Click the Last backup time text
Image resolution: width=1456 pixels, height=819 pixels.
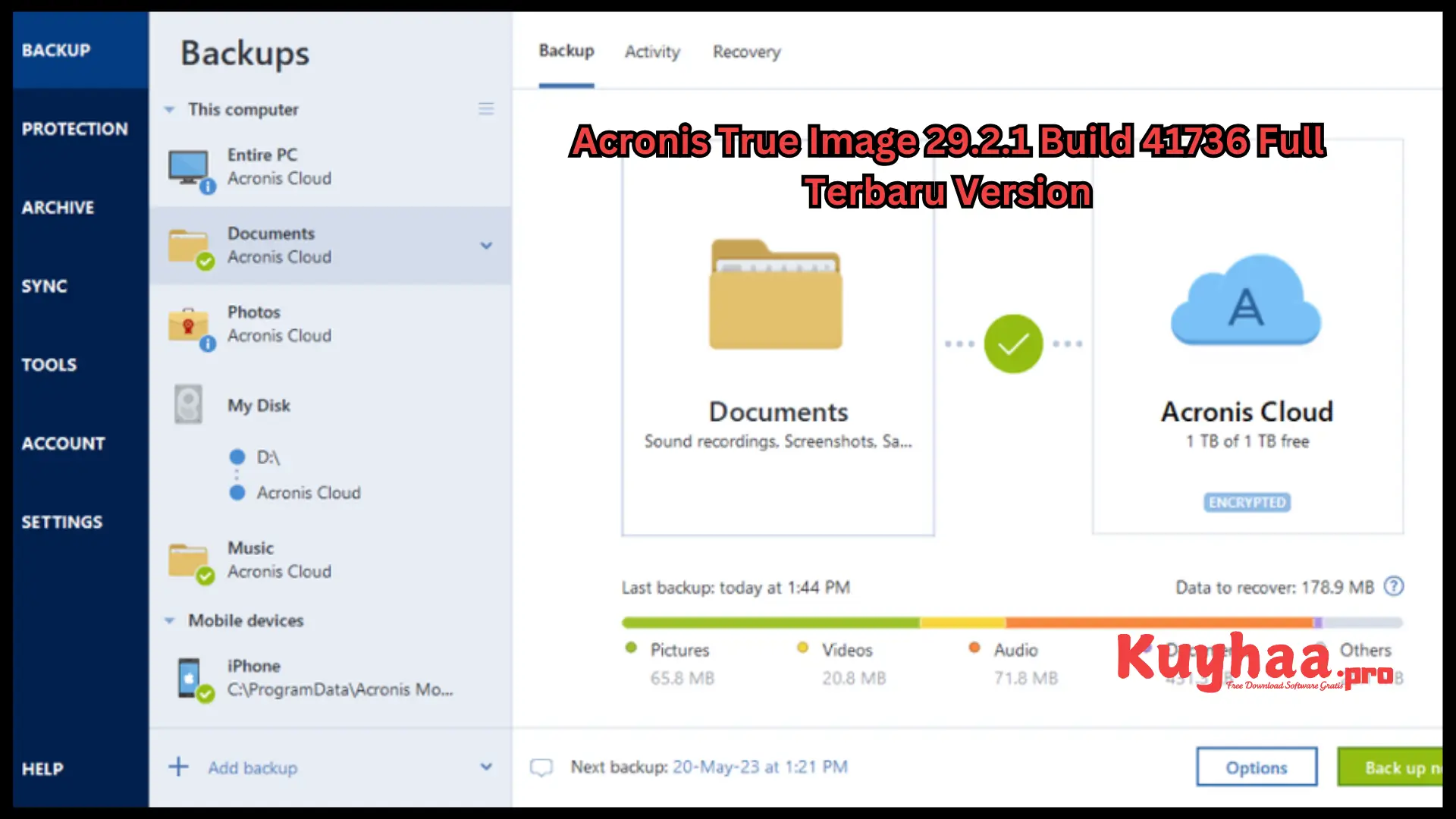tap(736, 588)
